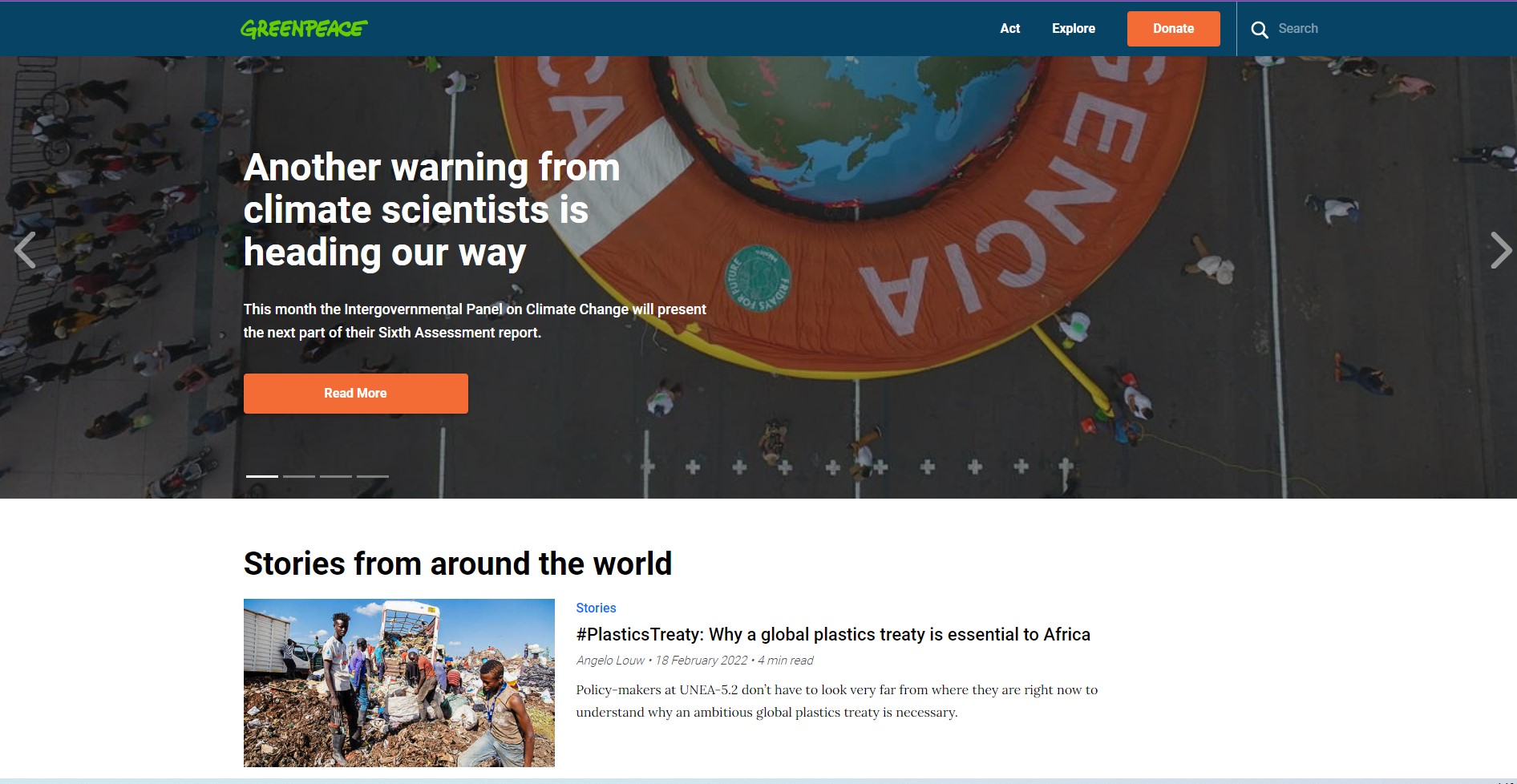1517x784 pixels.
Task: Go to previous slide with left arrow
Action: pos(25,250)
